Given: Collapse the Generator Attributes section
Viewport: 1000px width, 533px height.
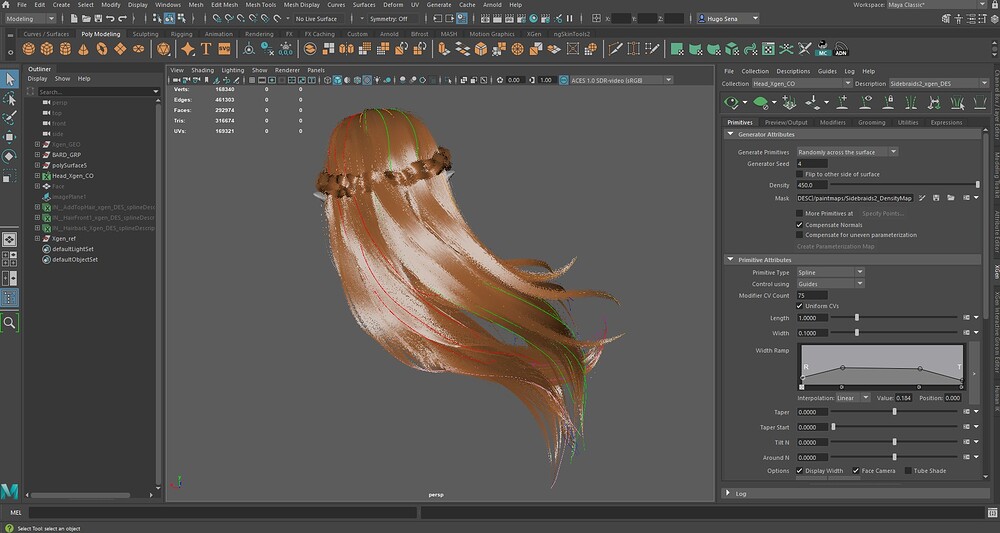Looking at the screenshot, I should [730, 135].
